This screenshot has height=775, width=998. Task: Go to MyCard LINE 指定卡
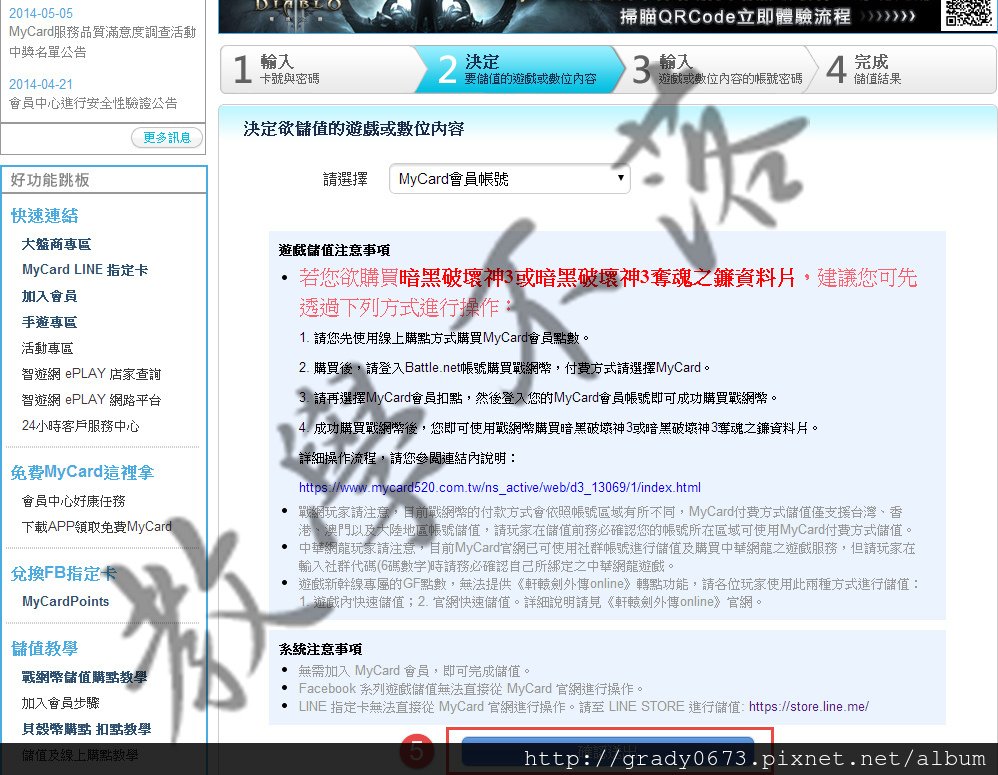(85, 270)
